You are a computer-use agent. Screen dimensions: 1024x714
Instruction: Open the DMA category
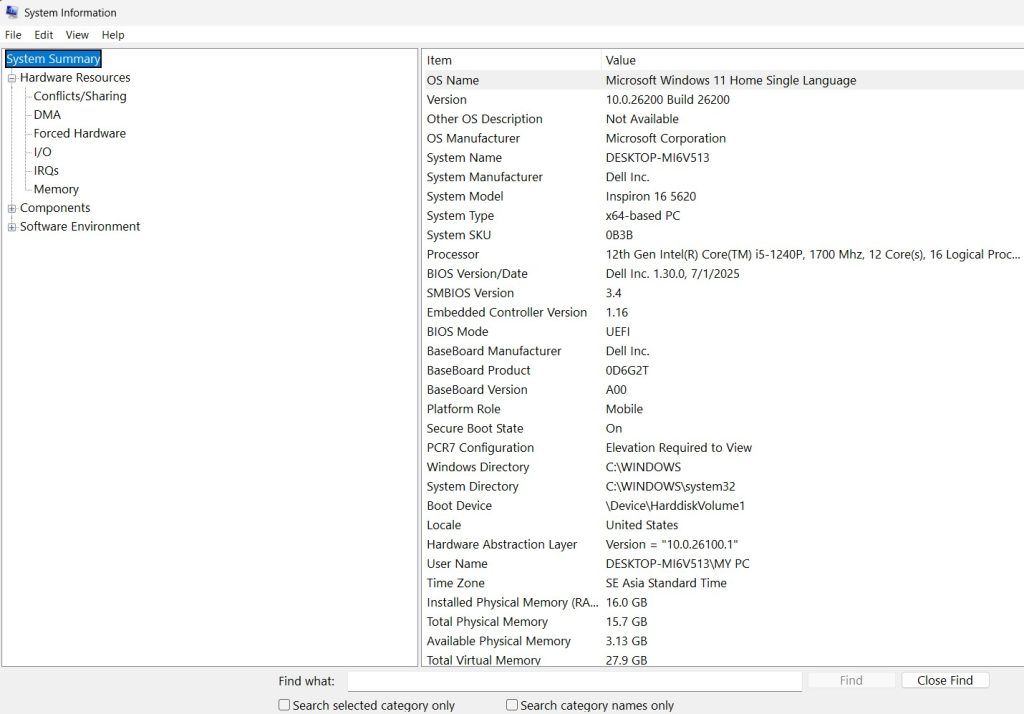[47, 114]
